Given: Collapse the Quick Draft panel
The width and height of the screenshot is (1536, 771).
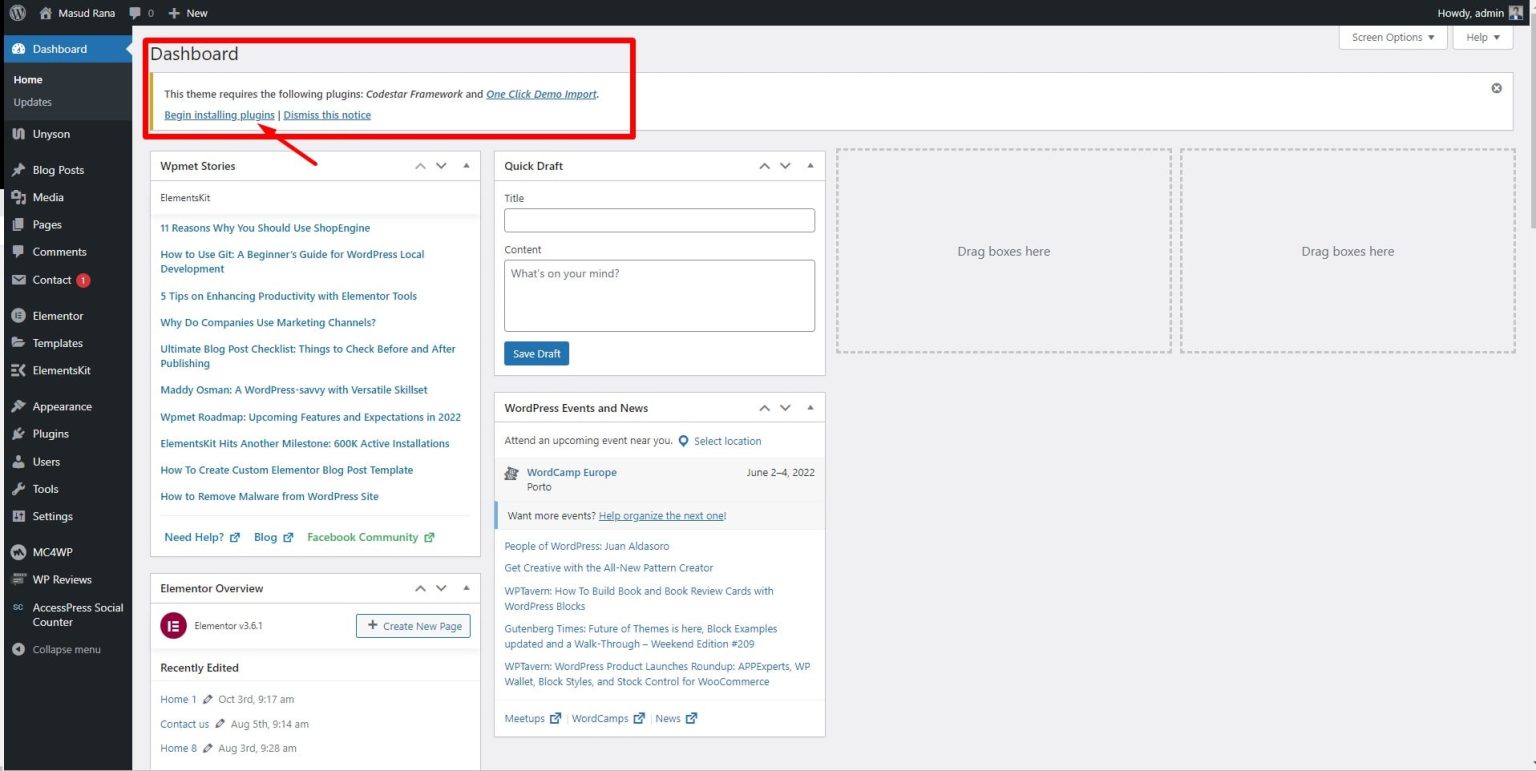Looking at the screenshot, I should pyautogui.click(x=810, y=165).
